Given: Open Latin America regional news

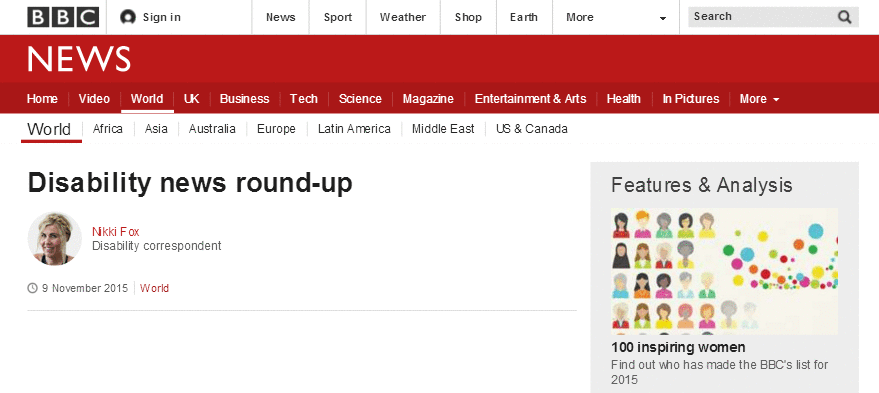Looking at the screenshot, I should (x=354, y=129).
